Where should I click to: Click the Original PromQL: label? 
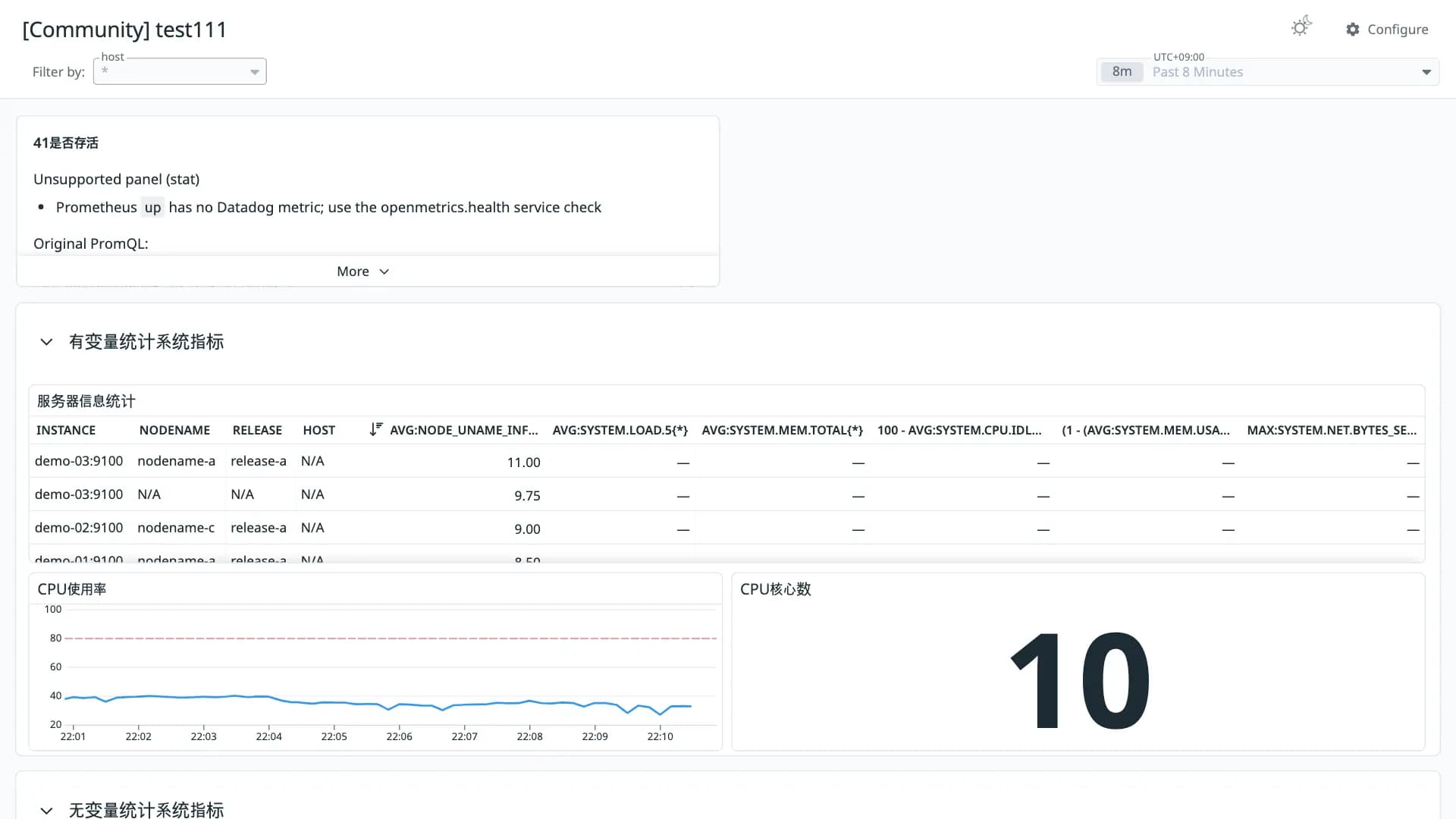[x=91, y=243]
